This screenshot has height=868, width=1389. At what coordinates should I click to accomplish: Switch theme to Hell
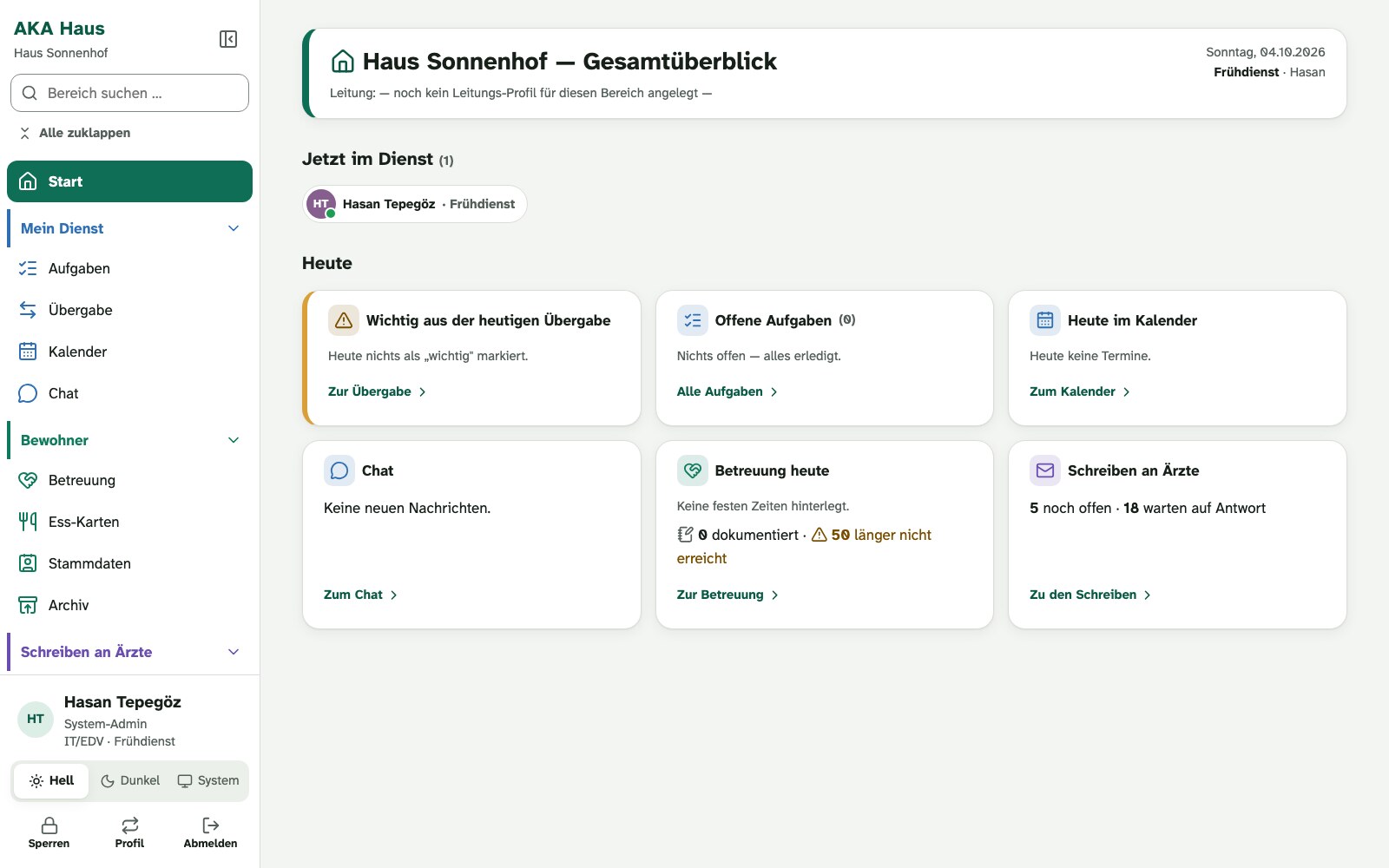pyautogui.click(x=51, y=780)
